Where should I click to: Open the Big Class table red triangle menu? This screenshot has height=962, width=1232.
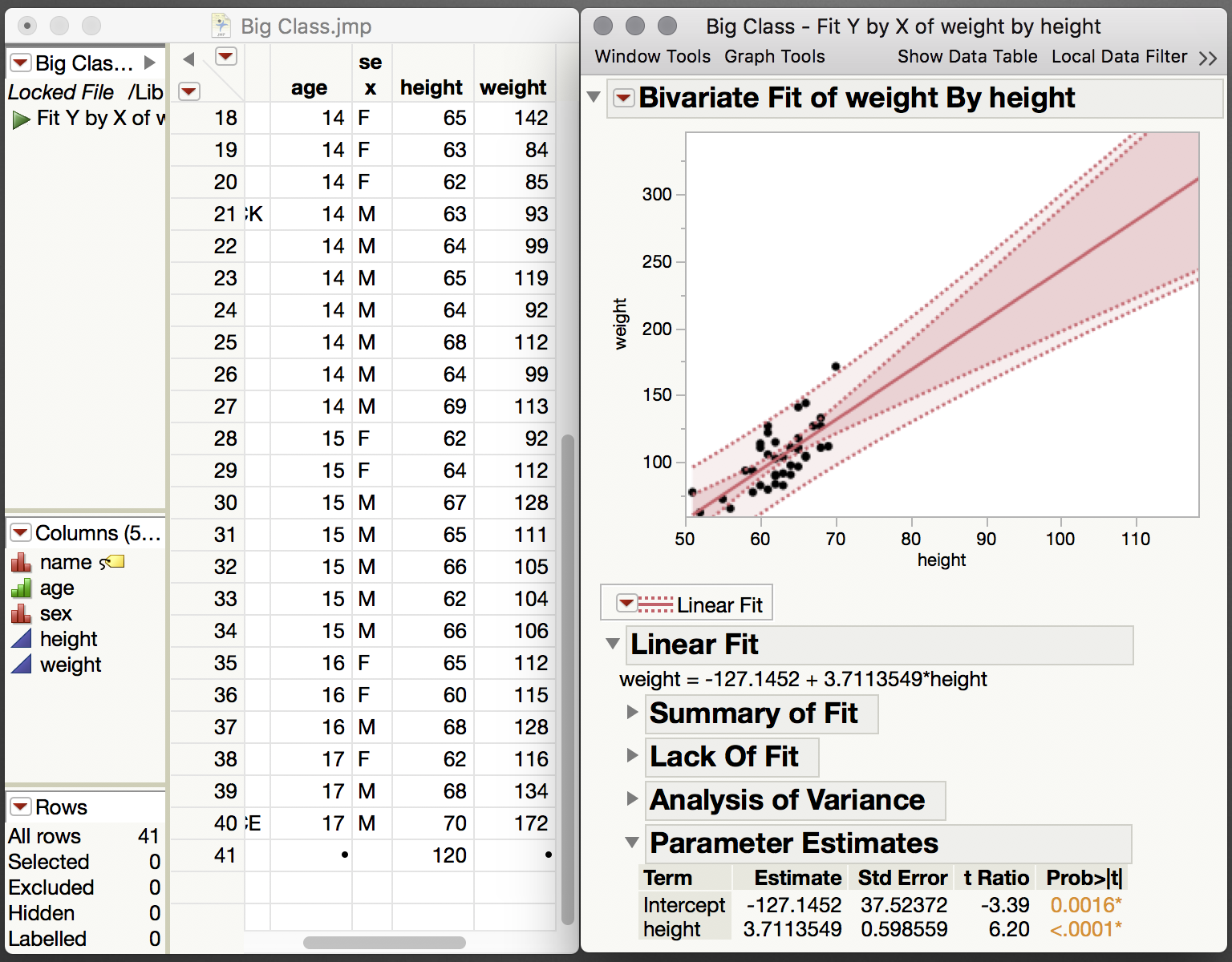point(19,63)
